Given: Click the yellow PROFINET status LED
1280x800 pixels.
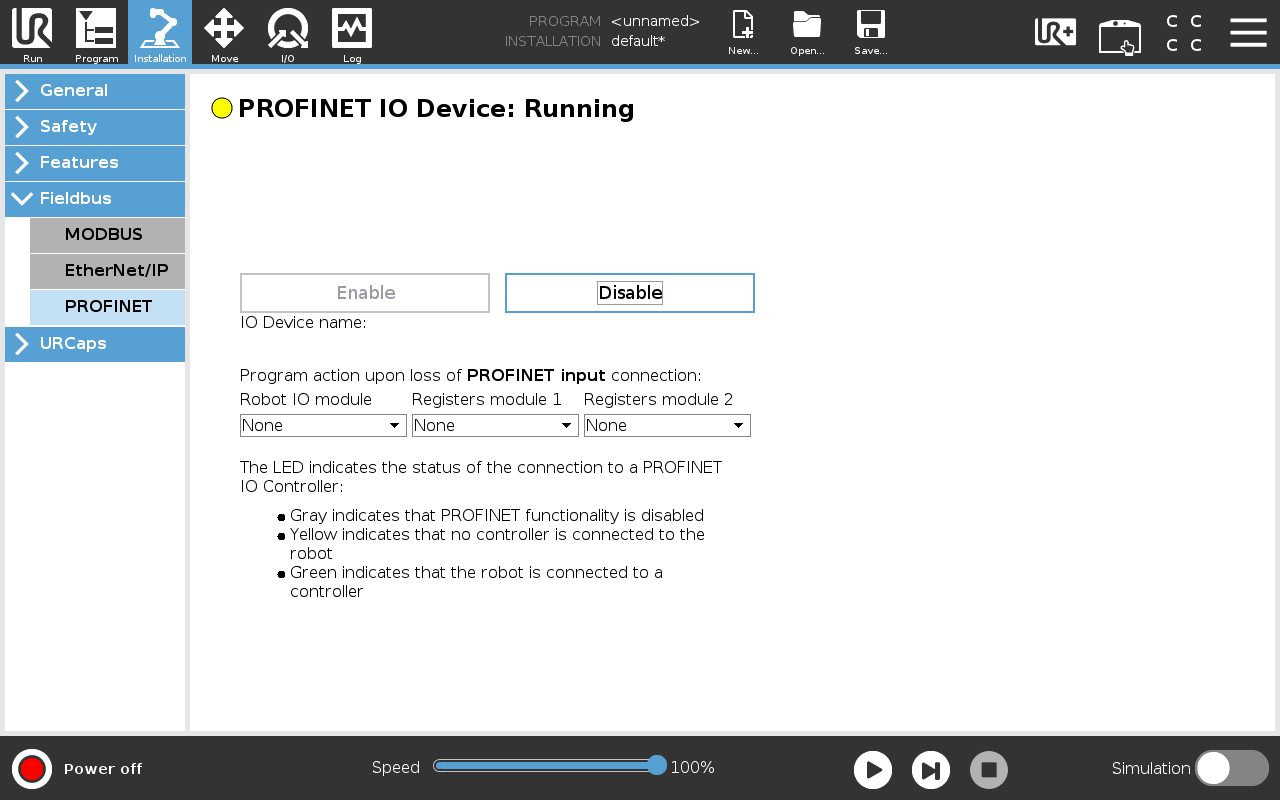Looking at the screenshot, I should pyautogui.click(x=222, y=108).
